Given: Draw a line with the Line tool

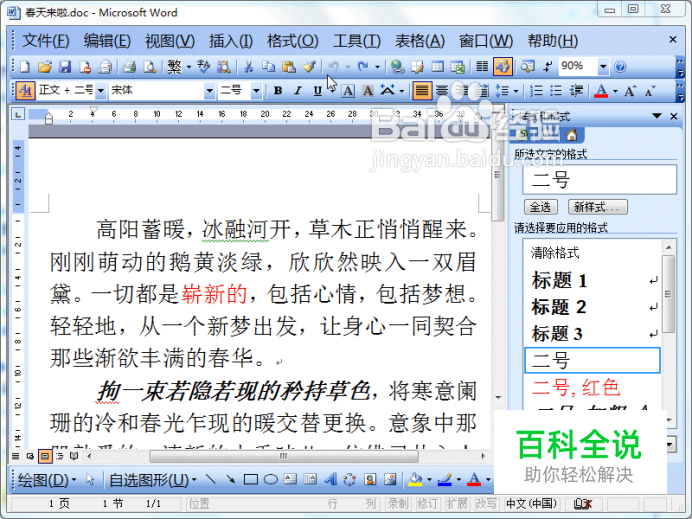Looking at the screenshot, I should click(211, 479).
